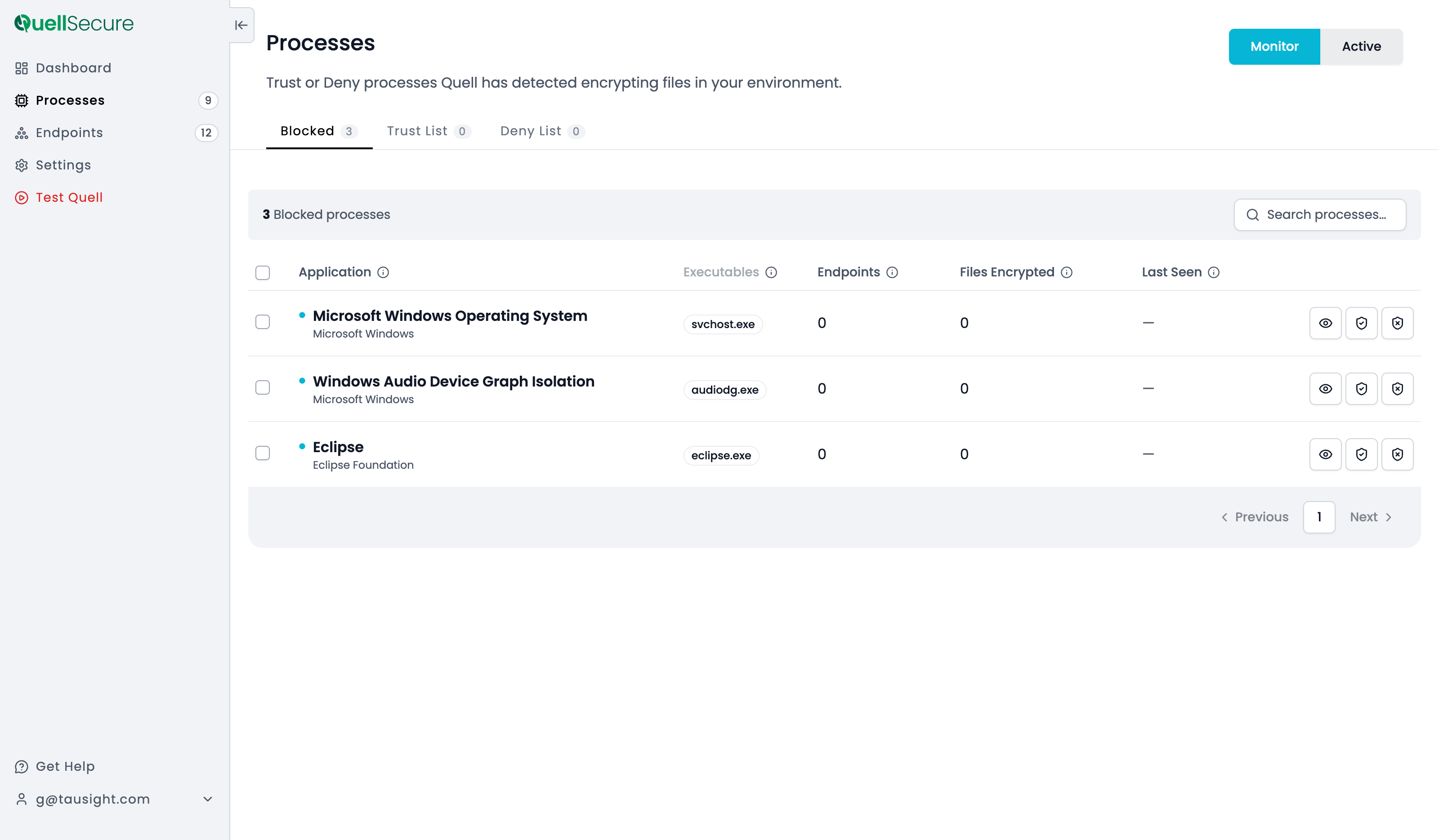Screen dimensions: 1439x840
Task: Select the Eclipse row checkbox
Action: click(263, 453)
